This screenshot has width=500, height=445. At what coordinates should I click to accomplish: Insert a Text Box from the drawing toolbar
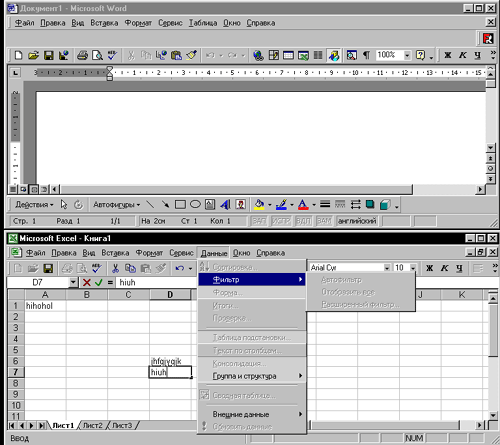coord(210,204)
